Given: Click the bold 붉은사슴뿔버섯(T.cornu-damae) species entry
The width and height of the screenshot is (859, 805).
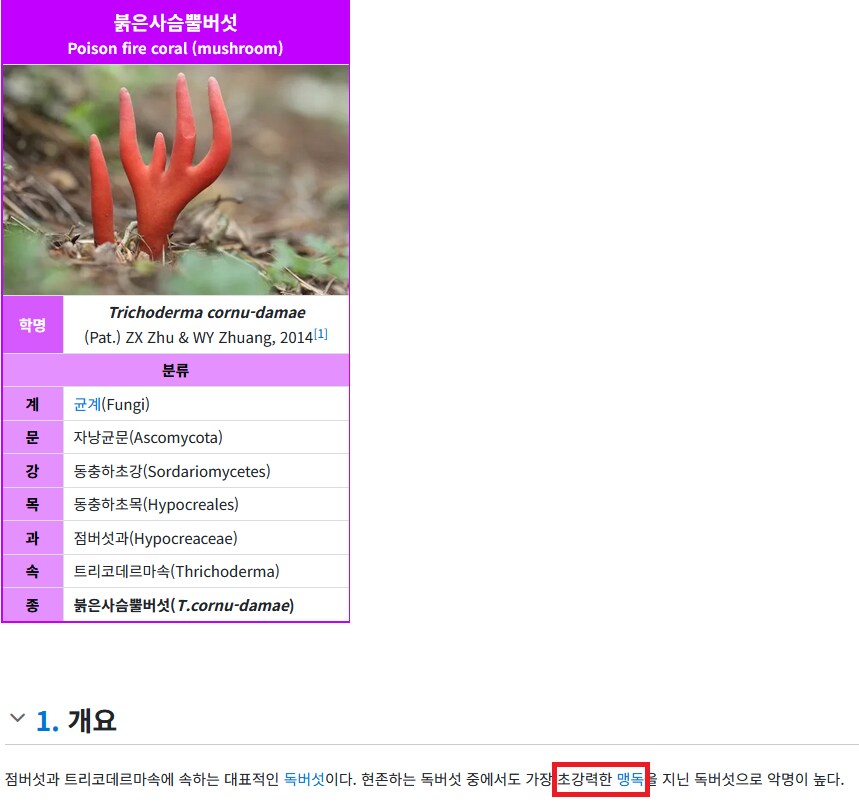Looking at the screenshot, I should pyautogui.click(x=184, y=605).
